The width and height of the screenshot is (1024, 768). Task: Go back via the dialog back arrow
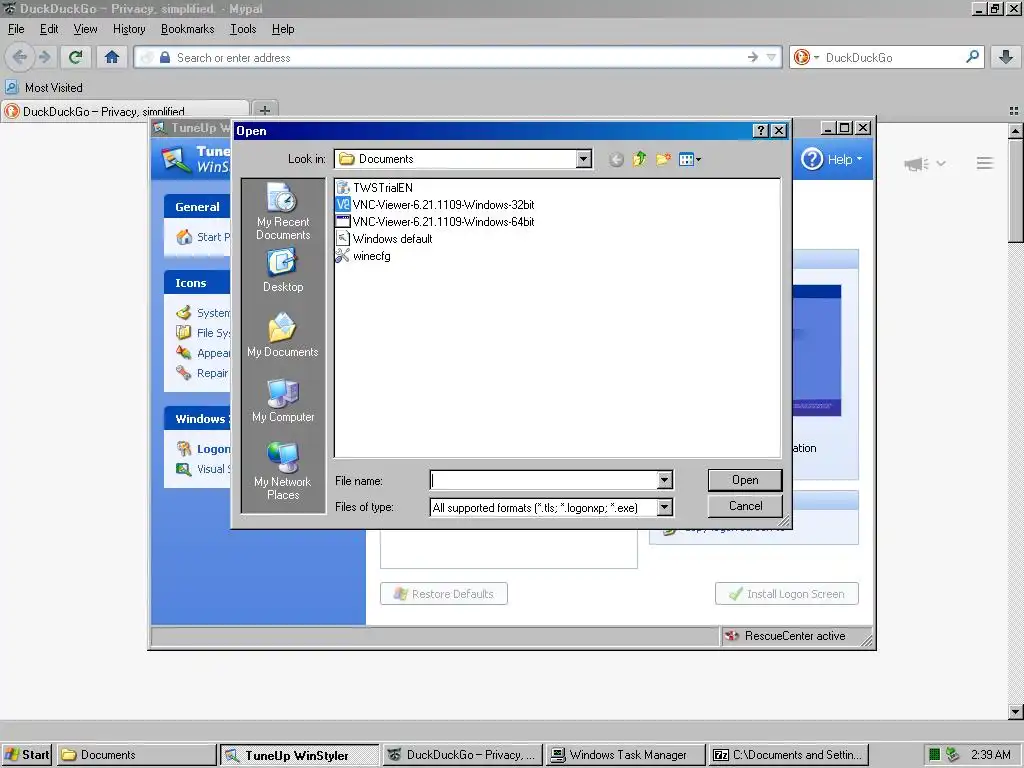616,159
